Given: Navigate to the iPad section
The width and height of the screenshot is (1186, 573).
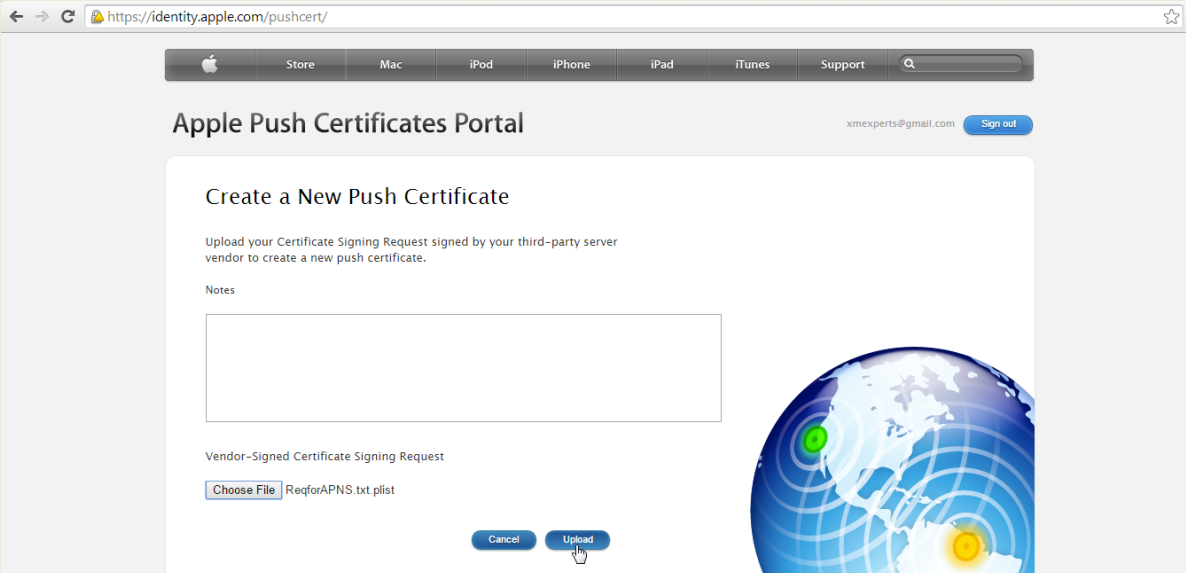Looking at the screenshot, I should [662, 65].
